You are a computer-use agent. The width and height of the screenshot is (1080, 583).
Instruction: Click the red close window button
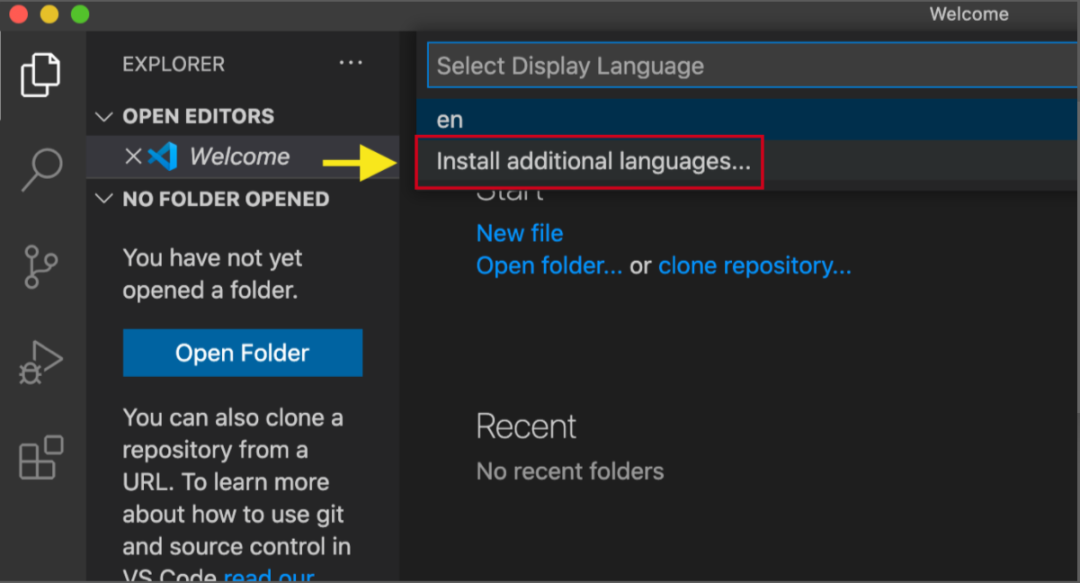(x=19, y=14)
